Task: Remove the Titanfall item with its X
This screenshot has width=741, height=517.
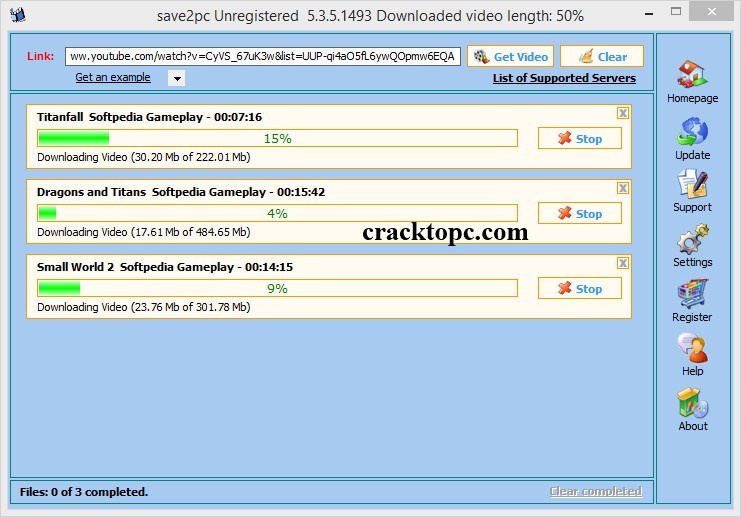Action: click(623, 113)
